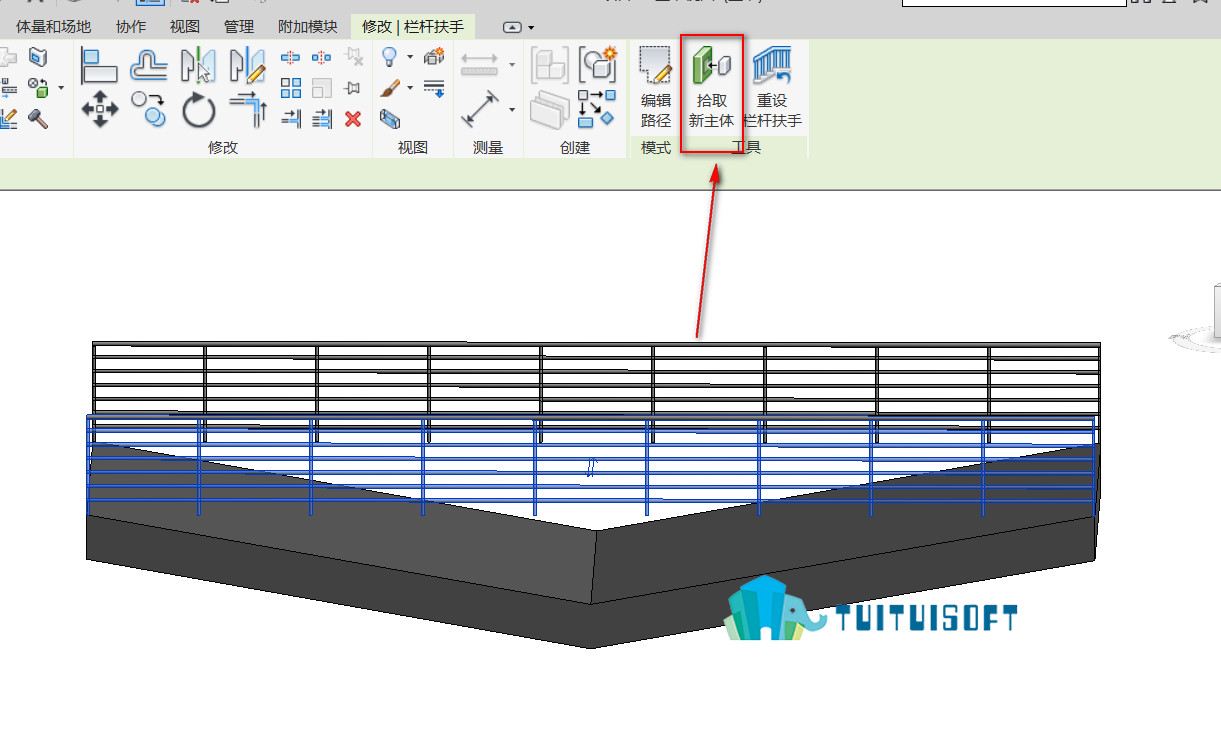Expand the Hide in View dropdown arrow
The width and height of the screenshot is (1221, 740).
tap(410, 58)
